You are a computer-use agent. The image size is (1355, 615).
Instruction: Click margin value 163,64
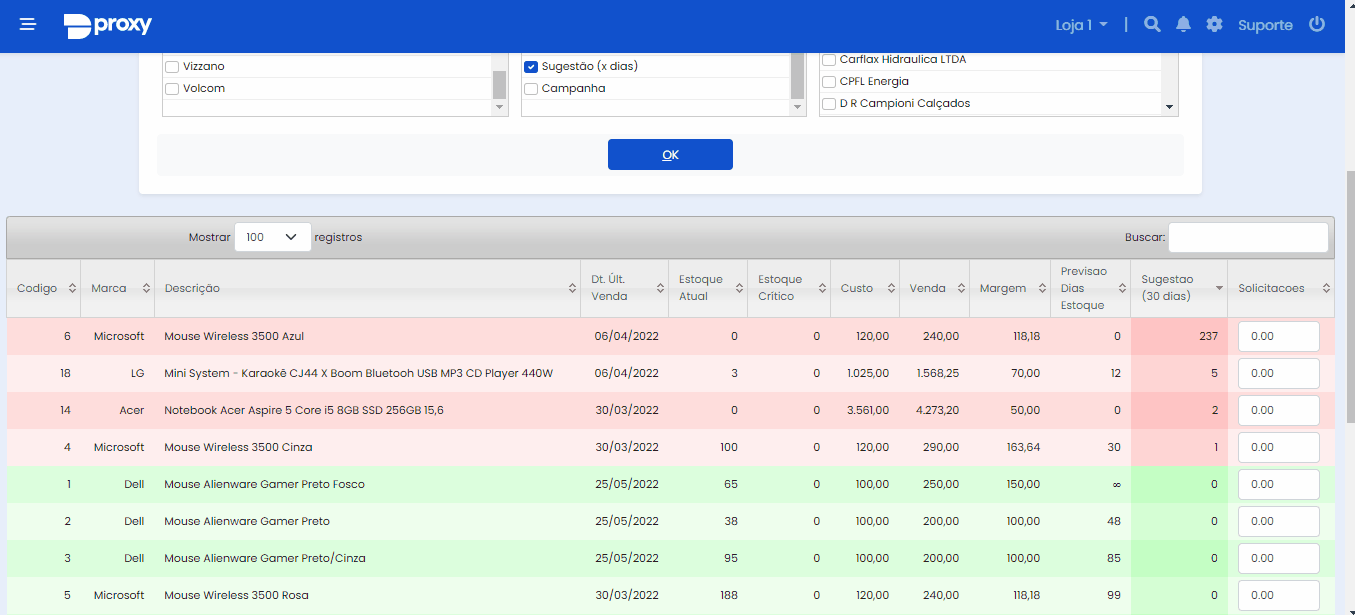tap(1023, 447)
